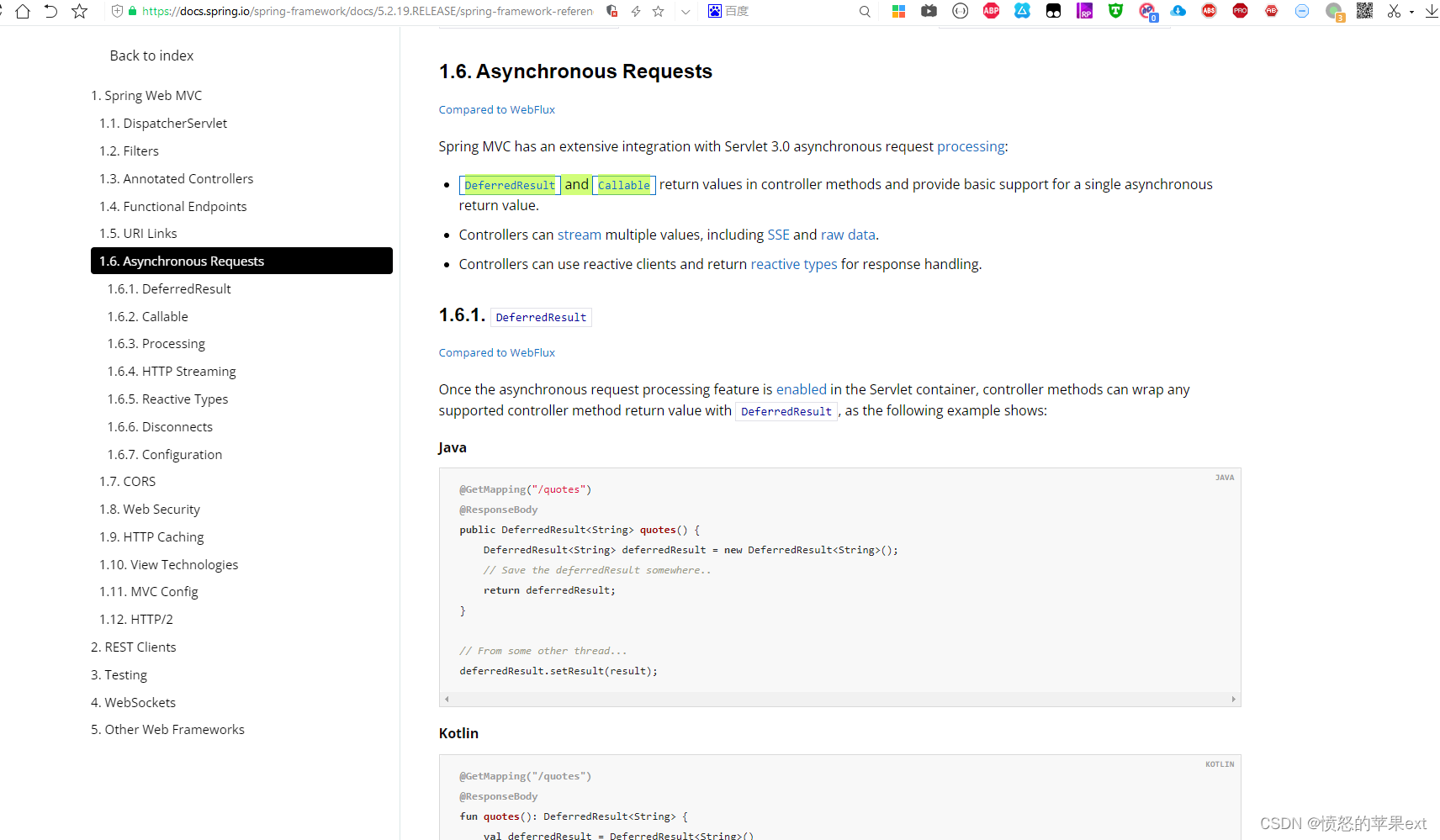Go to 1.6.7. Configuration
This screenshot has height=840, width=1440.
[165, 455]
